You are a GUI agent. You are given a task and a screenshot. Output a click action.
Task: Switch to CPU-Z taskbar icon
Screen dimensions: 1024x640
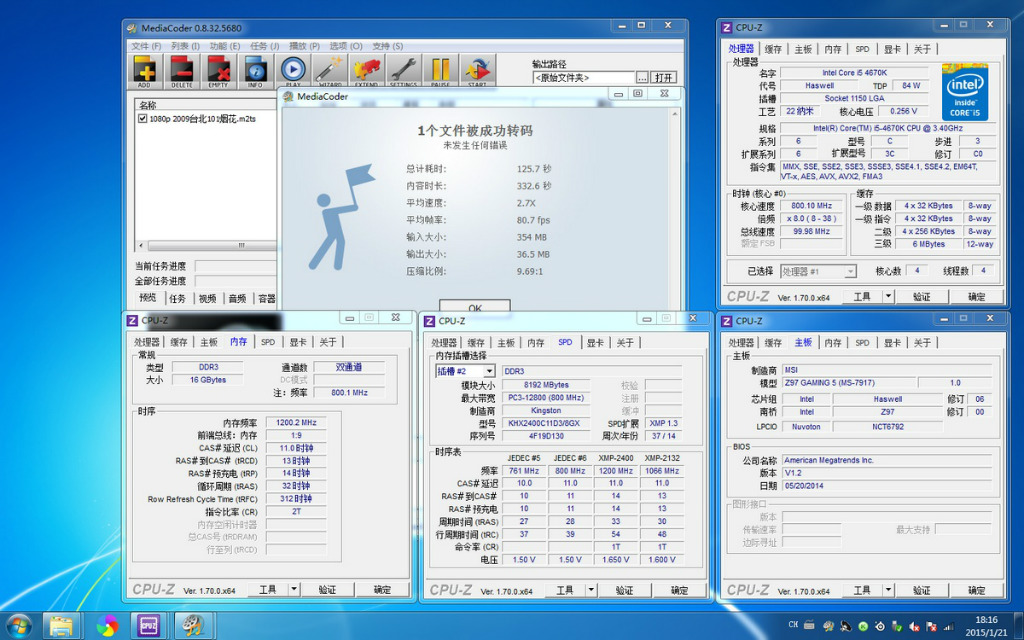pos(149,626)
